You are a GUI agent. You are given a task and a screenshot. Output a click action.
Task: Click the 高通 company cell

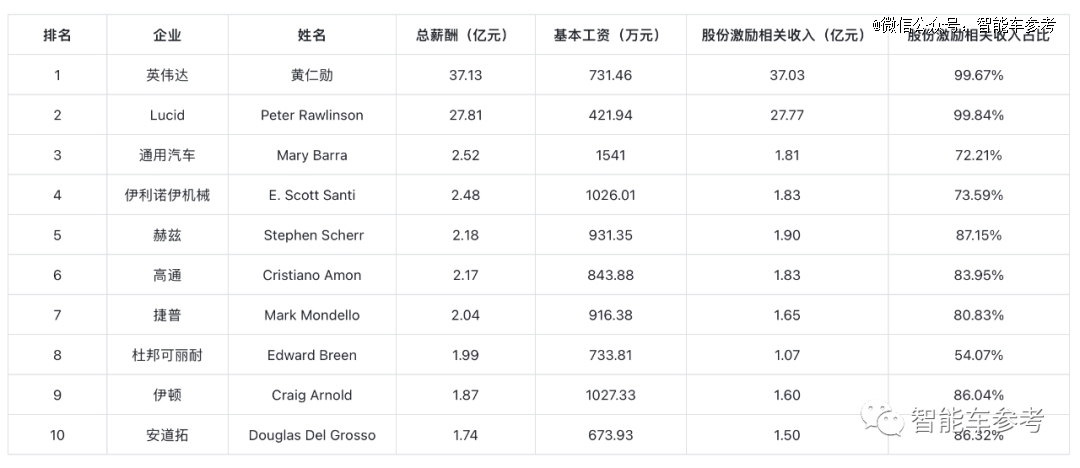(167, 275)
